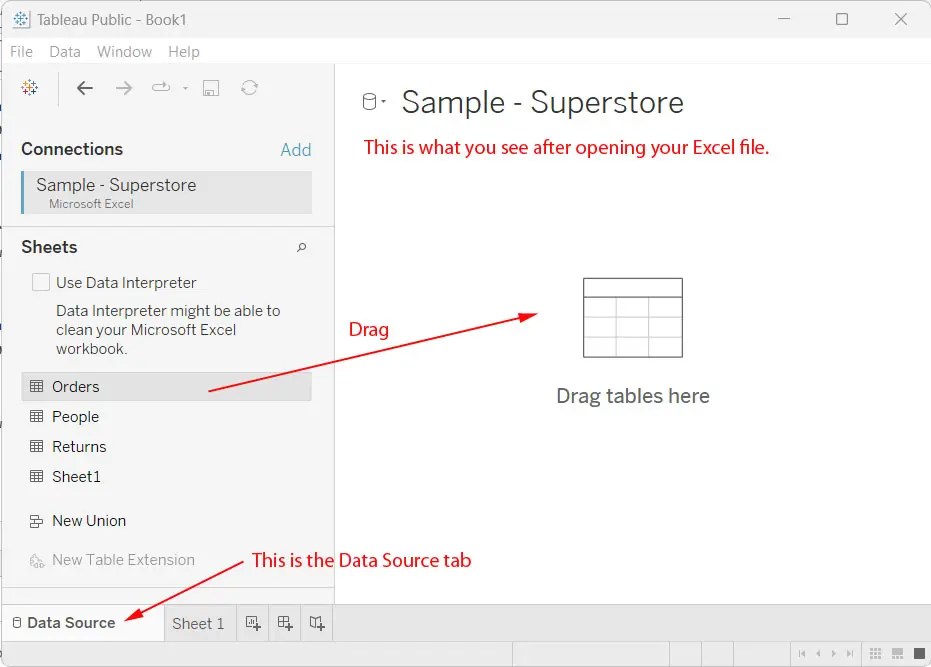Open the Data menu
931x667 pixels.
pyautogui.click(x=65, y=52)
